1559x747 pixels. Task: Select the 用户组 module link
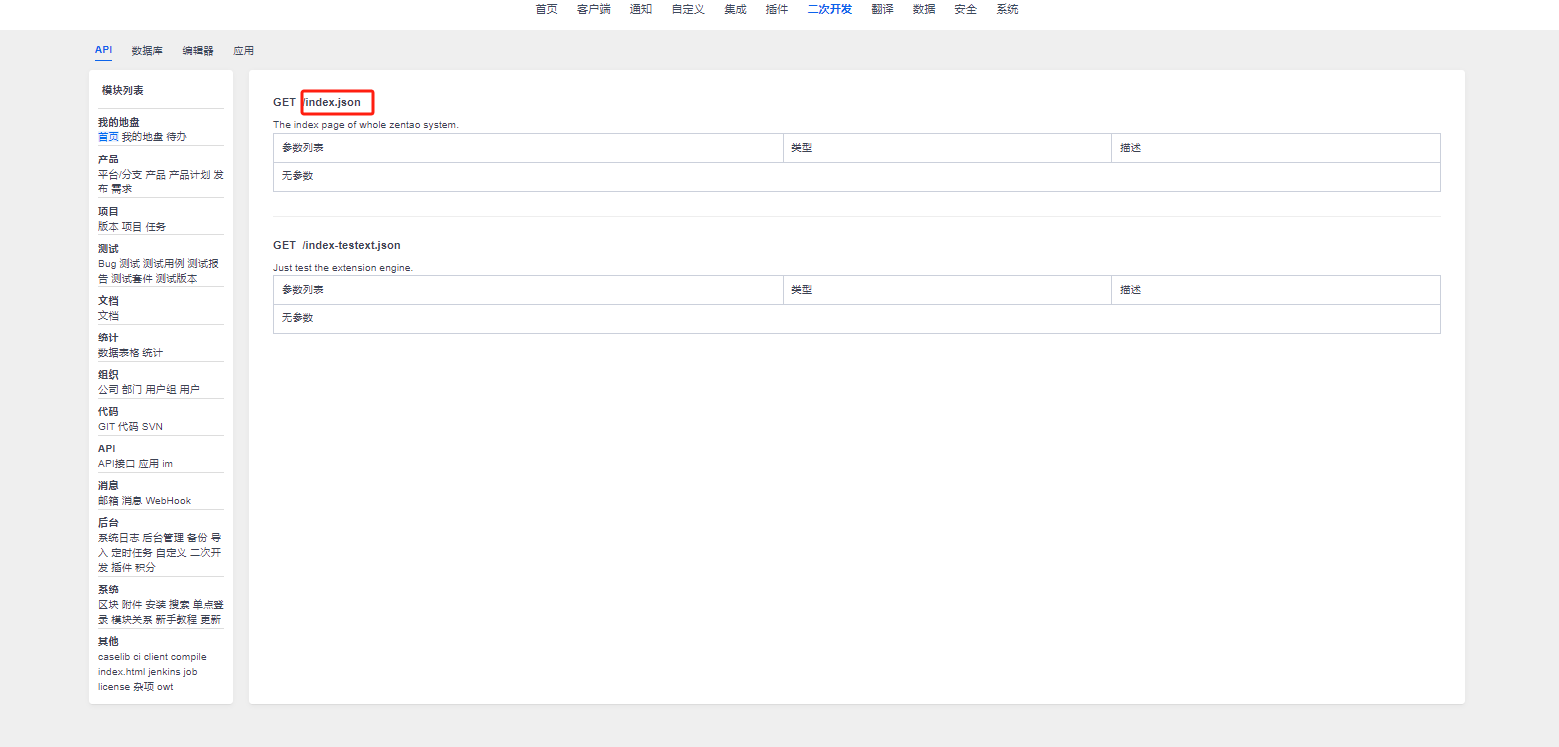click(x=161, y=389)
